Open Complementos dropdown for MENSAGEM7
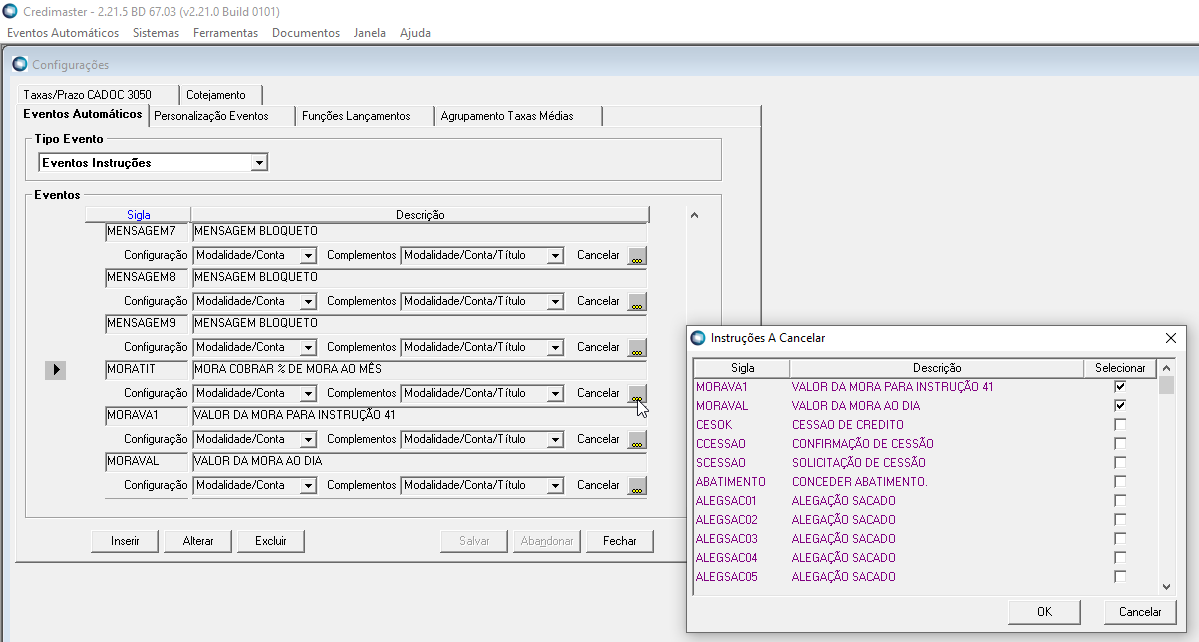Image resolution: width=1199 pixels, height=642 pixels. pyautogui.click(x=555, y=255)
